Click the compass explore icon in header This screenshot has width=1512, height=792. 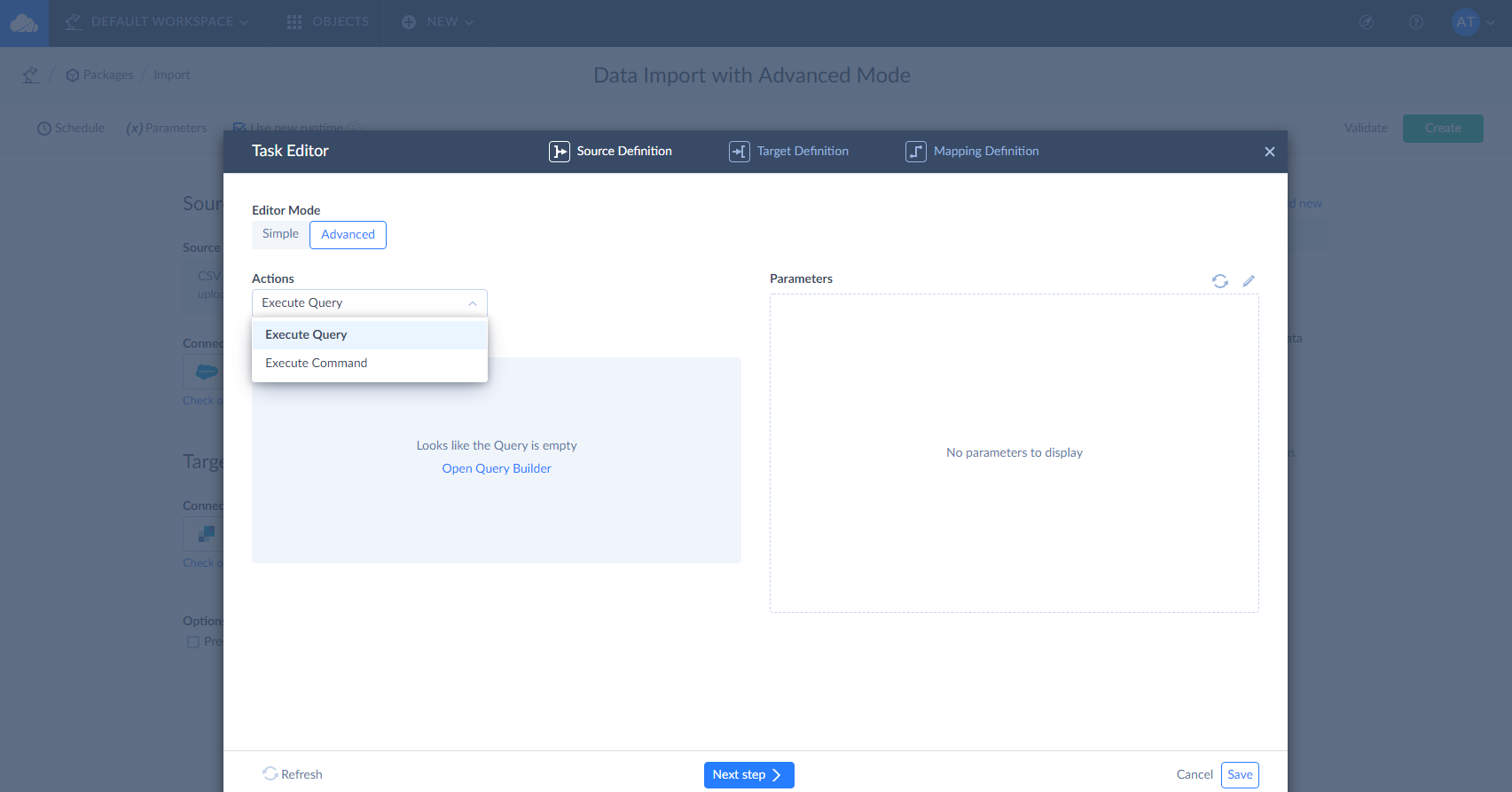coord(1367,23)
